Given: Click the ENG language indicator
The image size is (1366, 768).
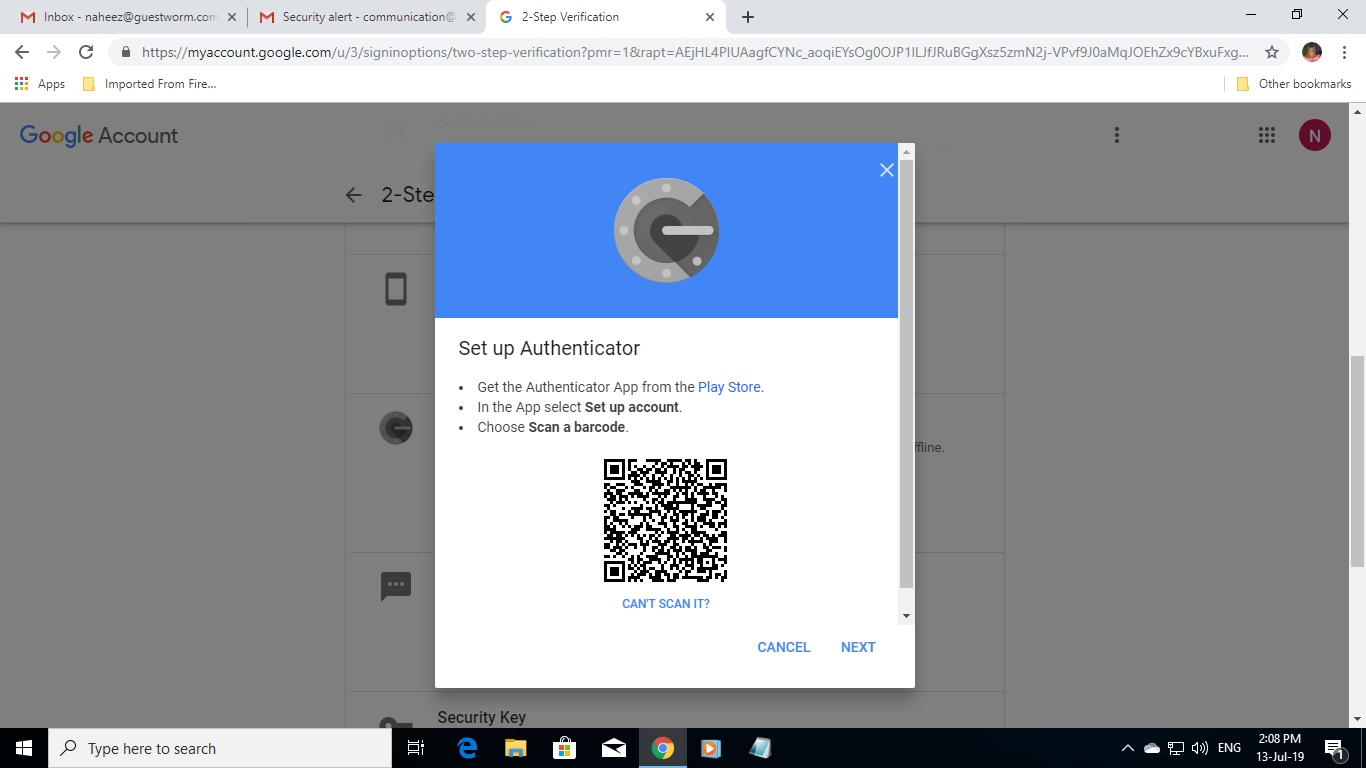Looking at the screenshot, I should click(1230, 748).
